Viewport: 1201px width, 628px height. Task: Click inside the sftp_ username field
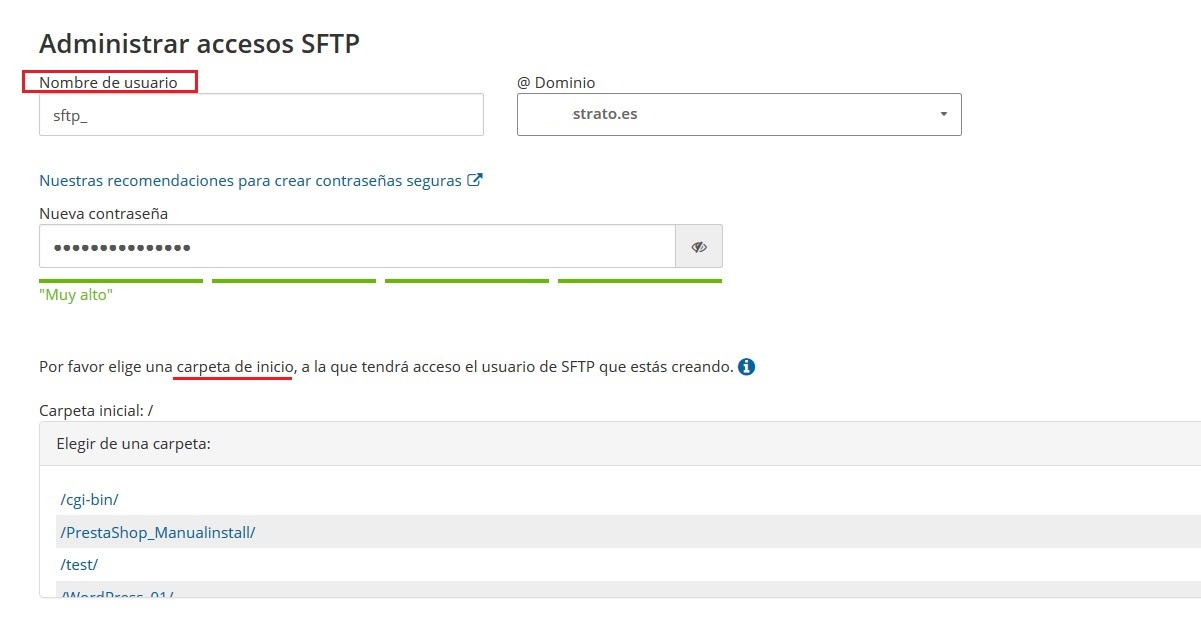pos(260,114)
